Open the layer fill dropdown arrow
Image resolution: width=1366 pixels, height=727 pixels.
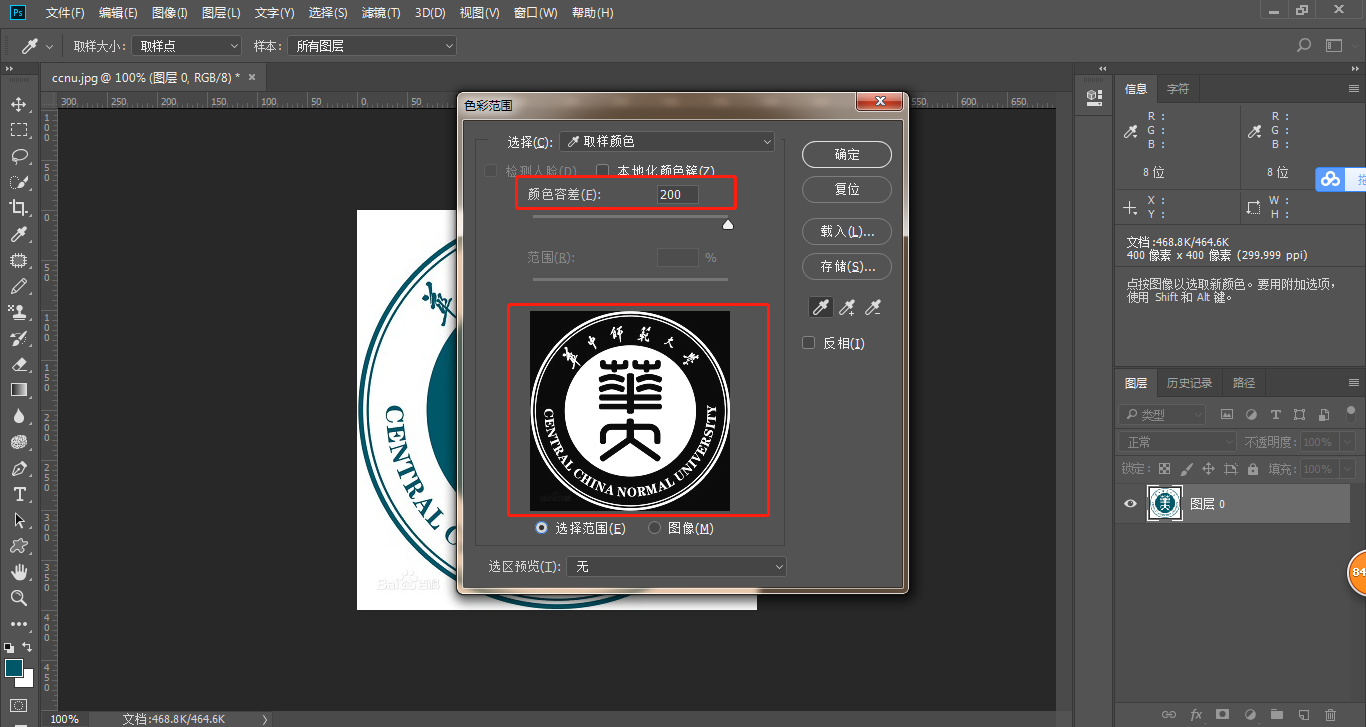(x=1347, y=469)
